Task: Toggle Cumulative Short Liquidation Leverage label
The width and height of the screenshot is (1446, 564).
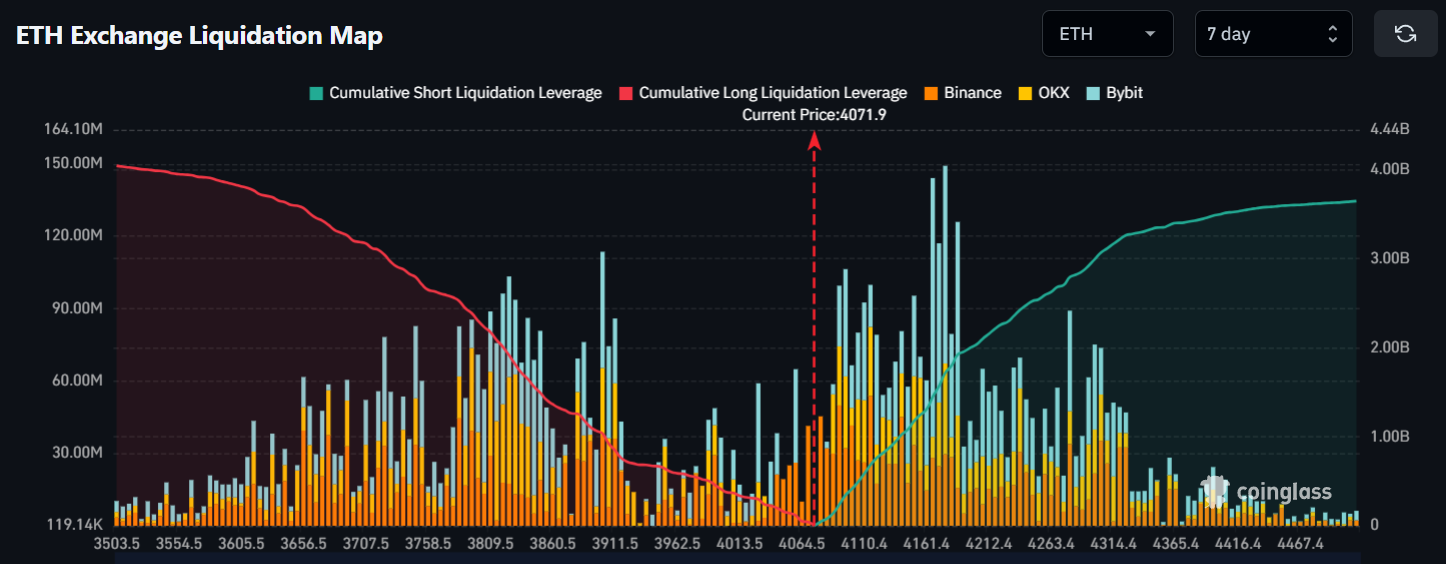Action: [x=465, y=93]
